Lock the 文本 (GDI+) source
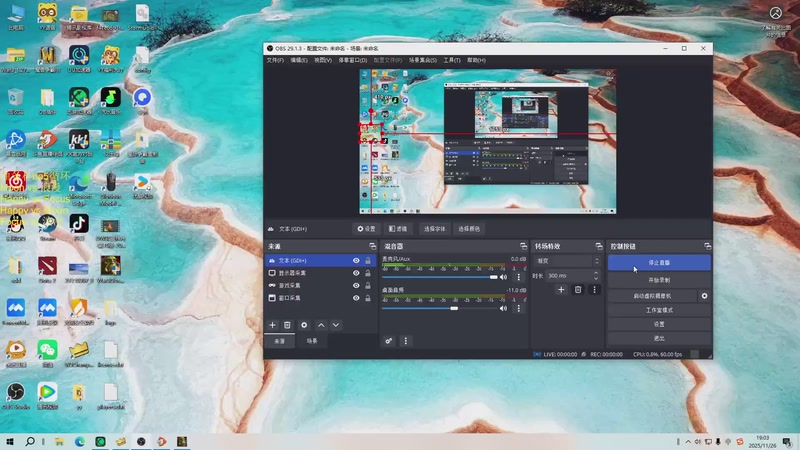Image resolution: width=800 pixels, height=450 pixels. coord(368,261)
